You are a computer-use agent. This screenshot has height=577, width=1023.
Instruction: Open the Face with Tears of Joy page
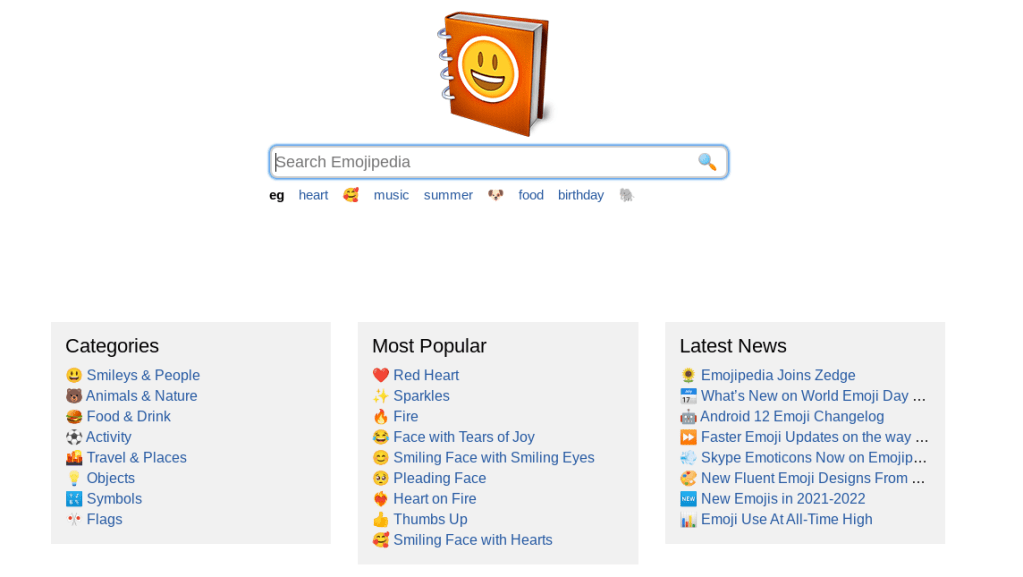tap(463, 437)
